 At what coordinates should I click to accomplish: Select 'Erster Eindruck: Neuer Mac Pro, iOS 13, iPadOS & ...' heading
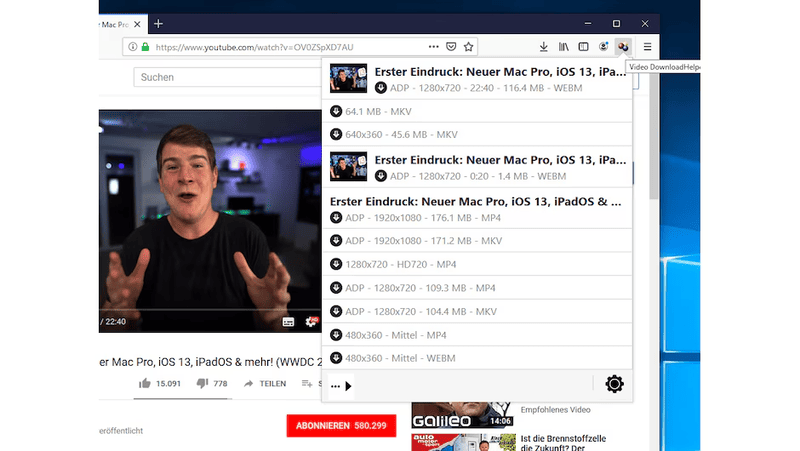tap(476, 202)
